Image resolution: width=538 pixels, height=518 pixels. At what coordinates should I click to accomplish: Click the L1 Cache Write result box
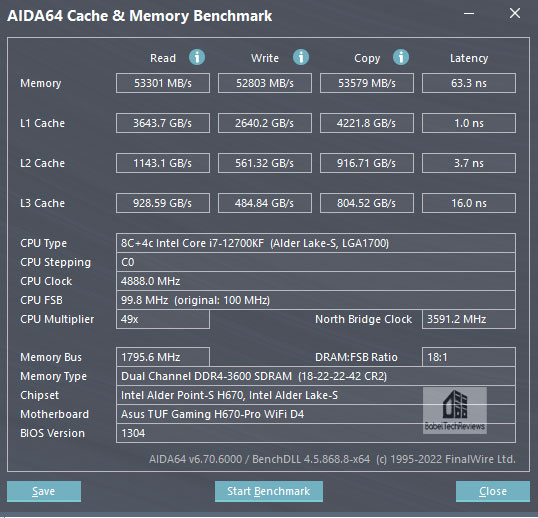tap(265, 123)
